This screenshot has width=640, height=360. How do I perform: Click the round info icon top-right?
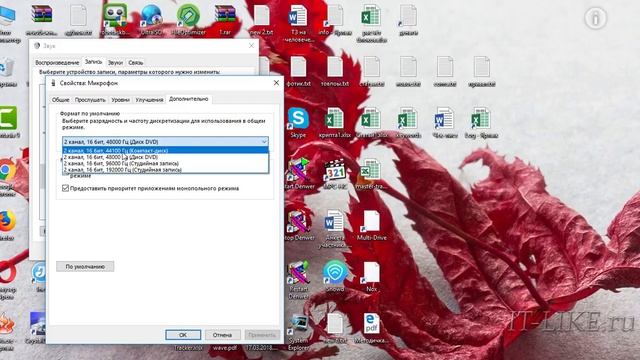(x=596, y=18)
